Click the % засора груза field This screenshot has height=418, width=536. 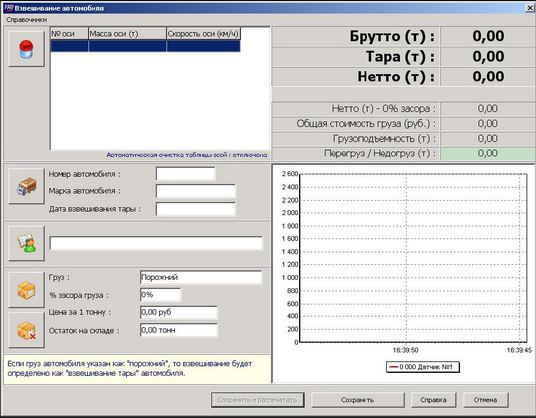click(x=160, y=295)
